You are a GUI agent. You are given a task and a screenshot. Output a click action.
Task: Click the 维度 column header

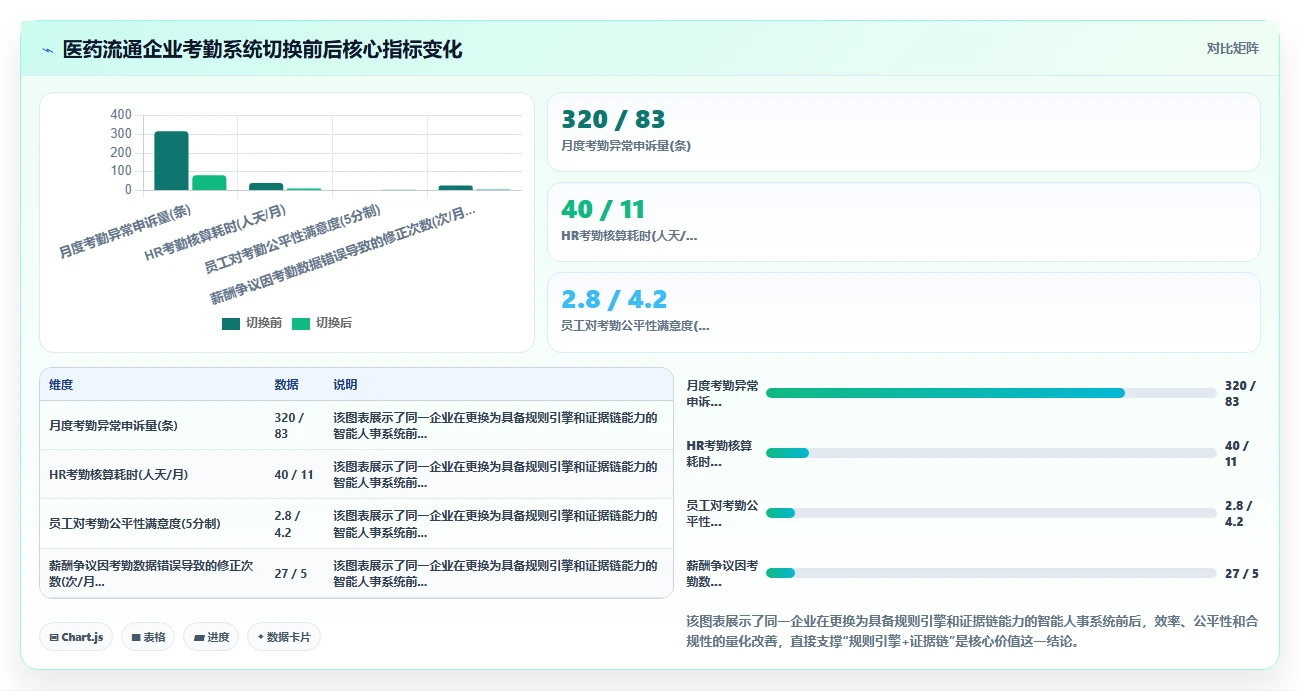(61, 385)
